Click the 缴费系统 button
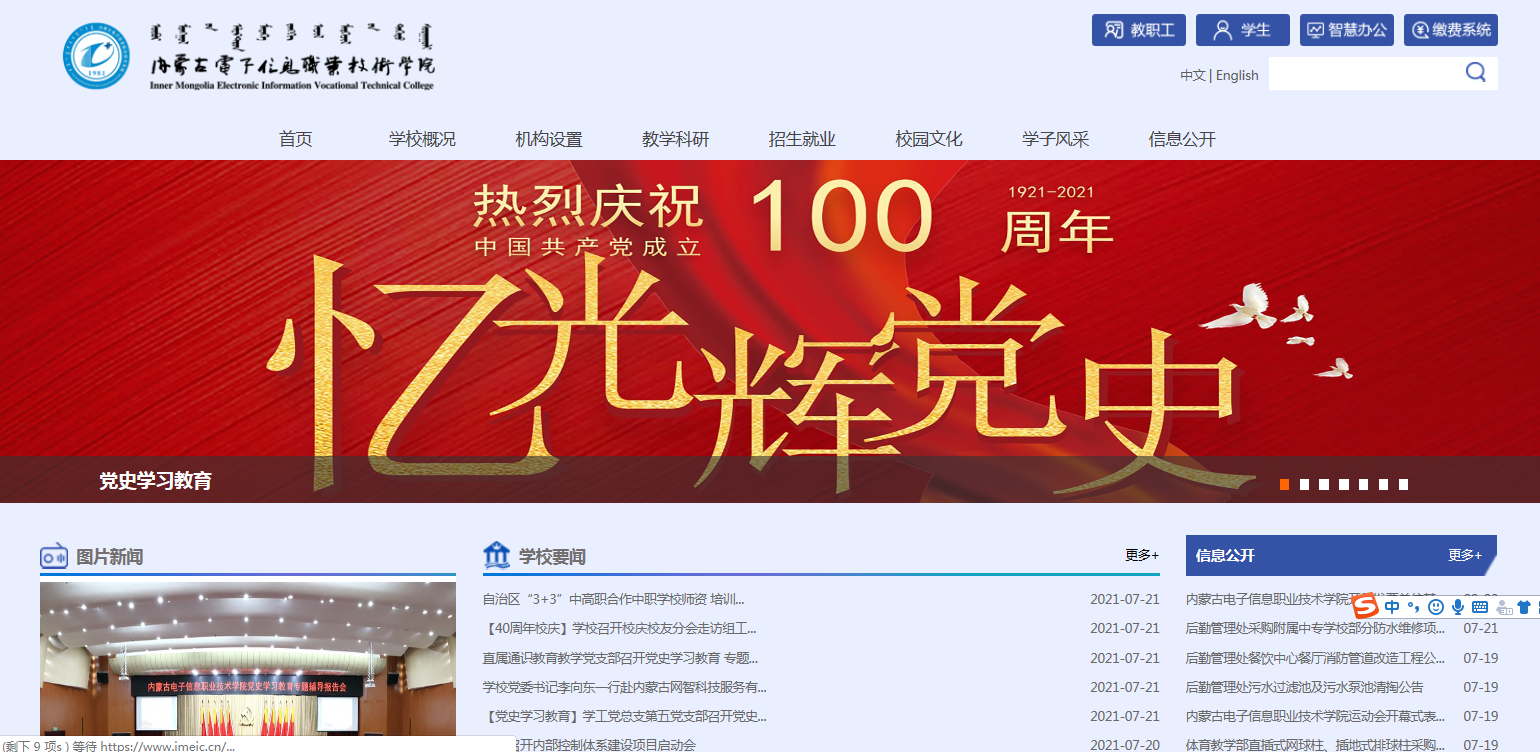This screenshot has height=752, width=1540. (1450, 30)
